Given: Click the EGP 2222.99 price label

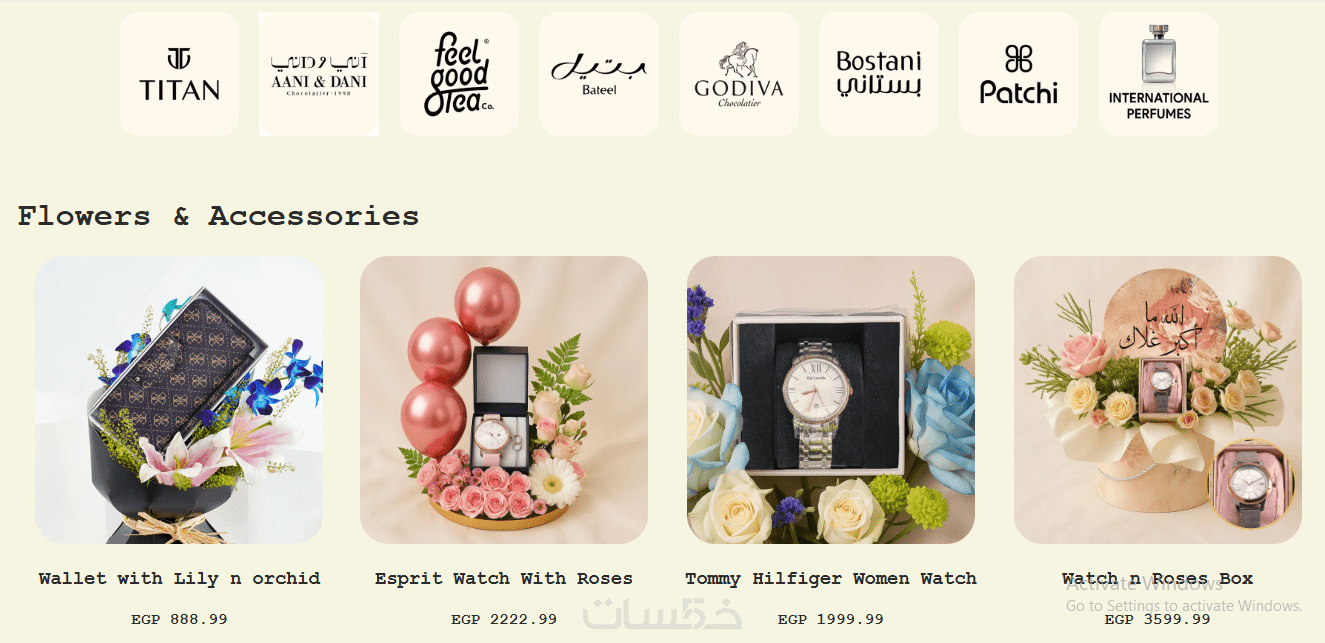Looking at the screenshot, I should tap(504, 619).
